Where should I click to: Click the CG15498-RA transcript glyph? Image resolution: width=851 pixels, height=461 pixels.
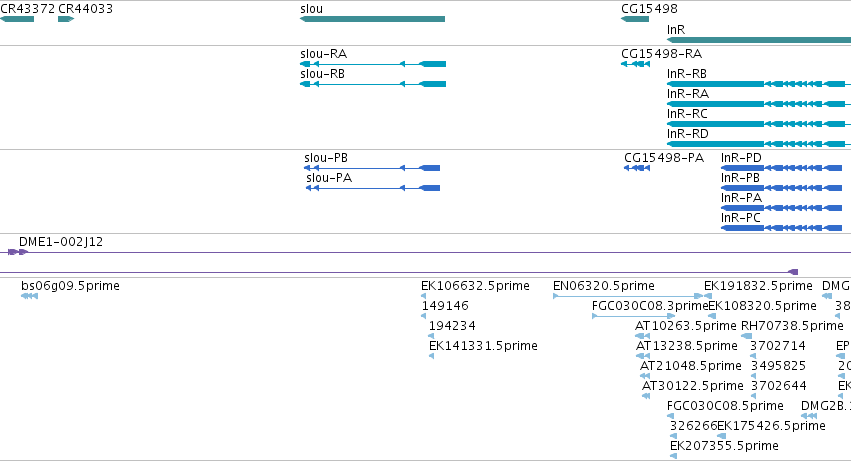click(636, 64)
